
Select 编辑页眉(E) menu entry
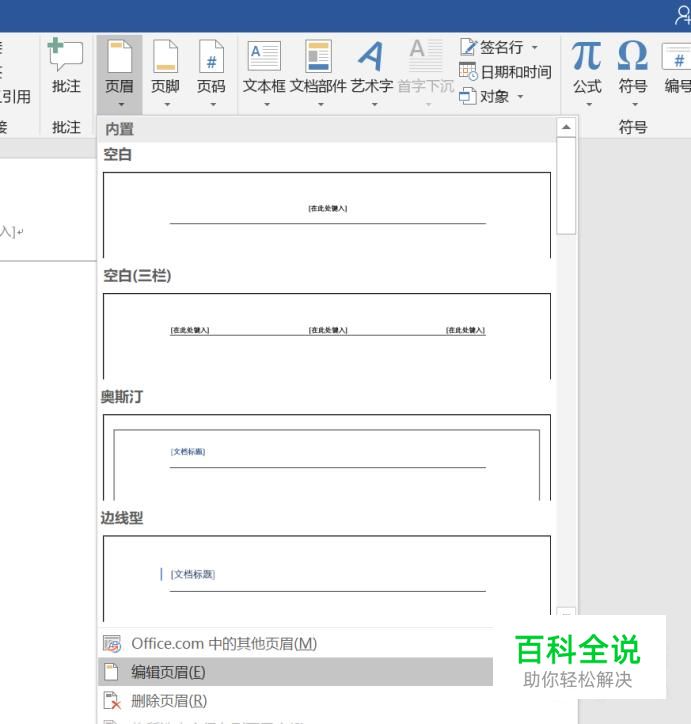pyautogui.click(x=295, y=672)
